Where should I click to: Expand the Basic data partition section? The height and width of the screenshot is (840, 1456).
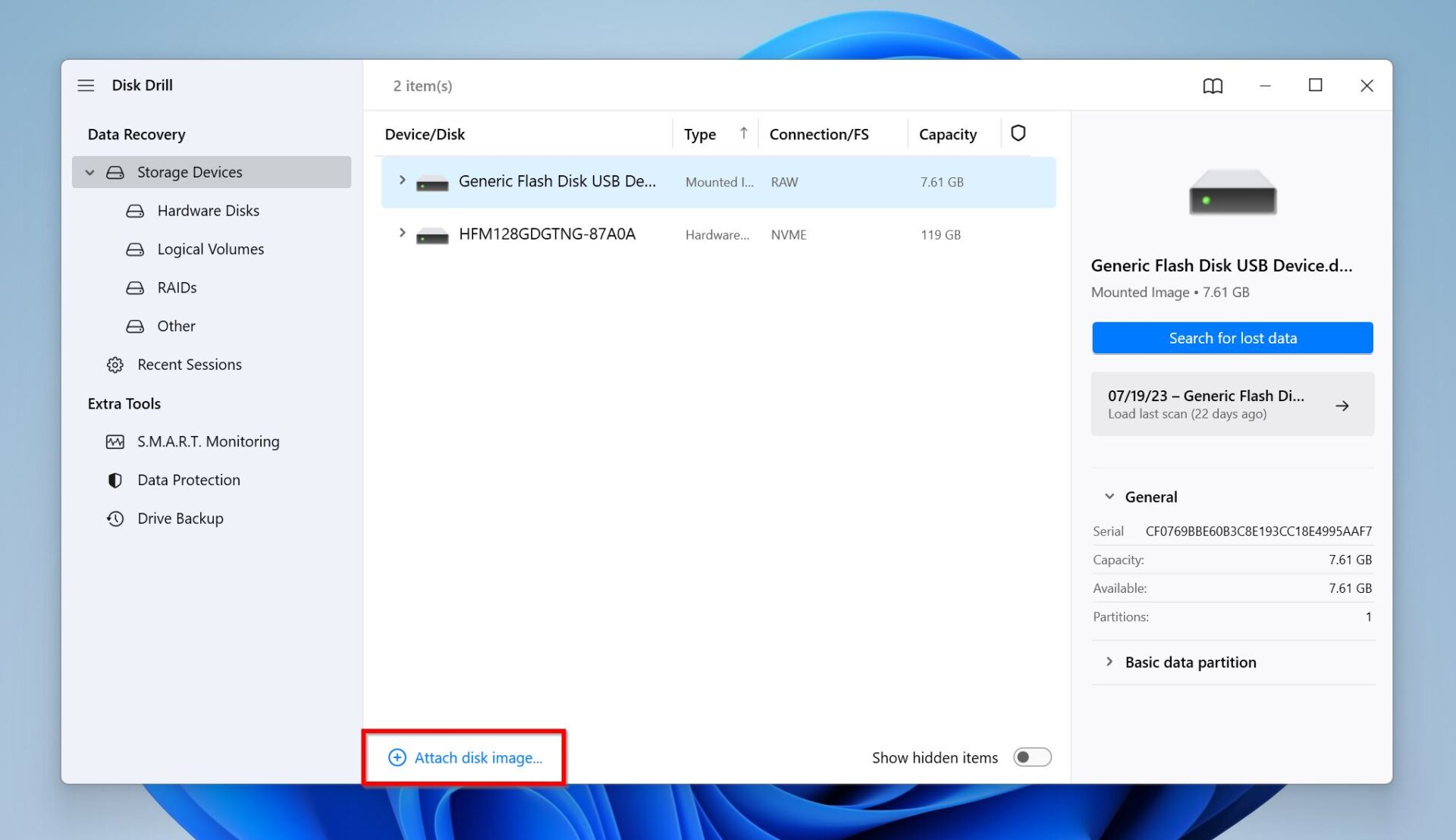(1110, 662)
